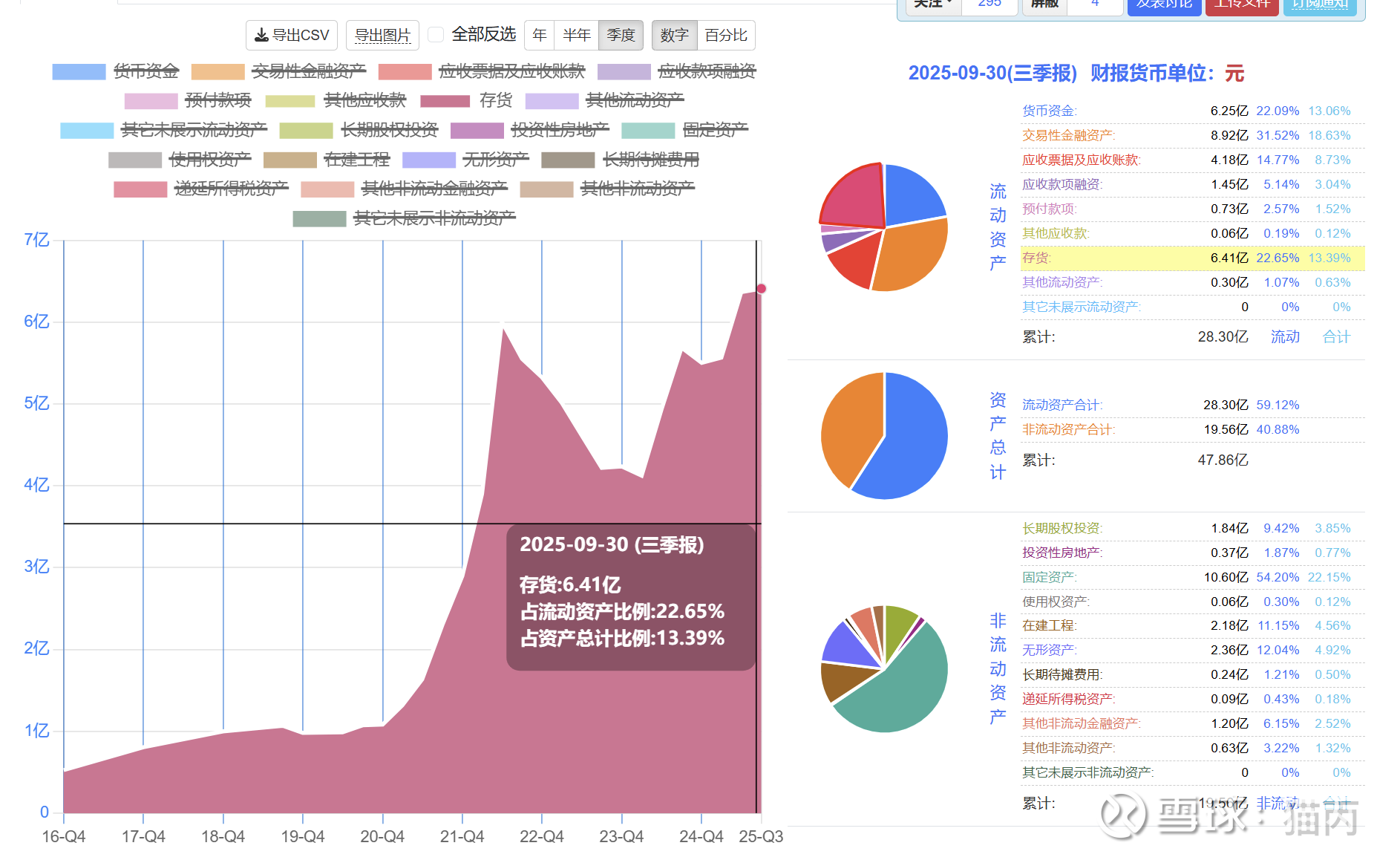Click the 导出CSV download button
The image size is (1400, 860).
click(x=292, y=35)
